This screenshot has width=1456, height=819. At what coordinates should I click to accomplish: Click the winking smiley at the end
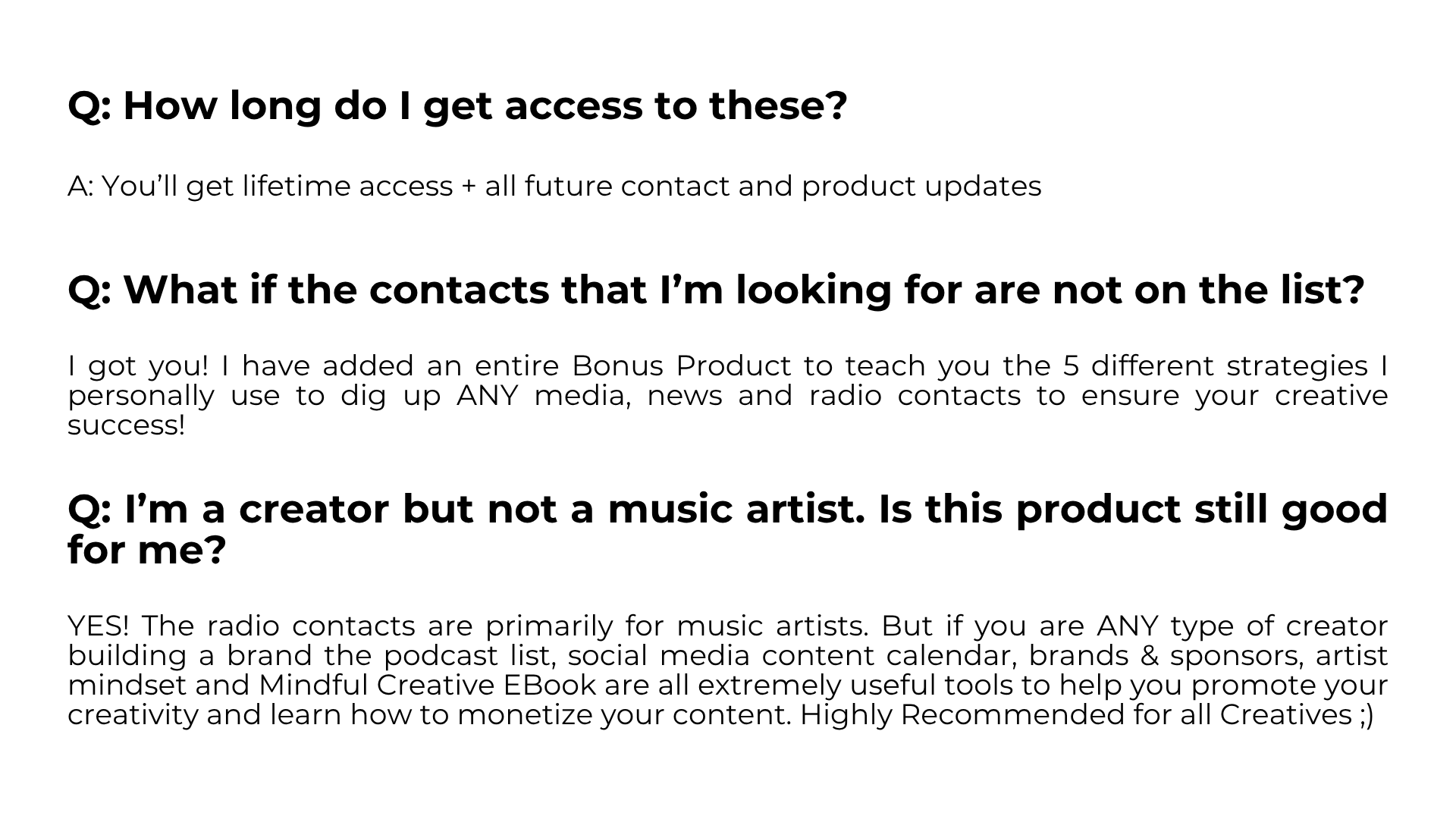coord(1364,715)
